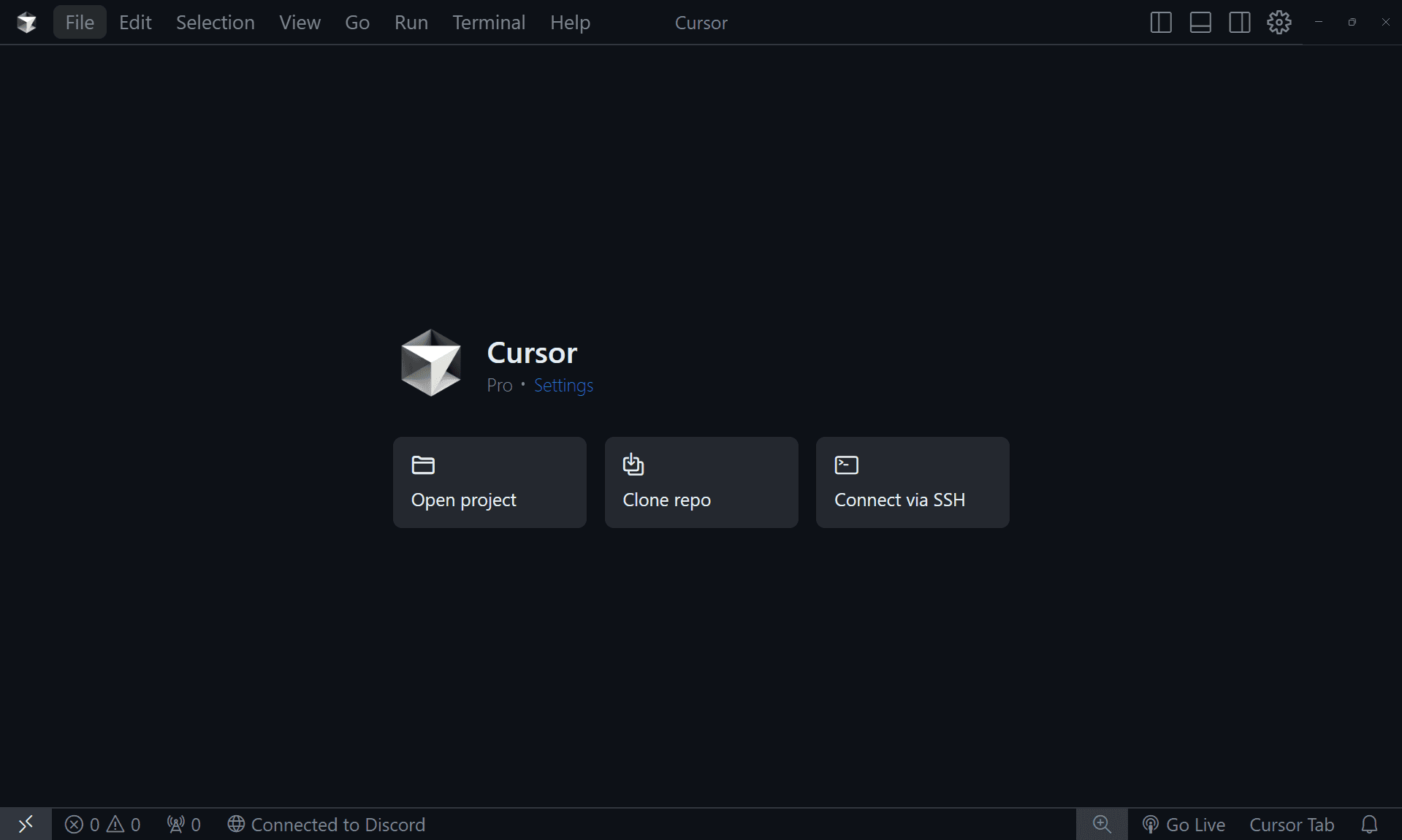Click the ports indicator in the status bar

click(183, 825)
